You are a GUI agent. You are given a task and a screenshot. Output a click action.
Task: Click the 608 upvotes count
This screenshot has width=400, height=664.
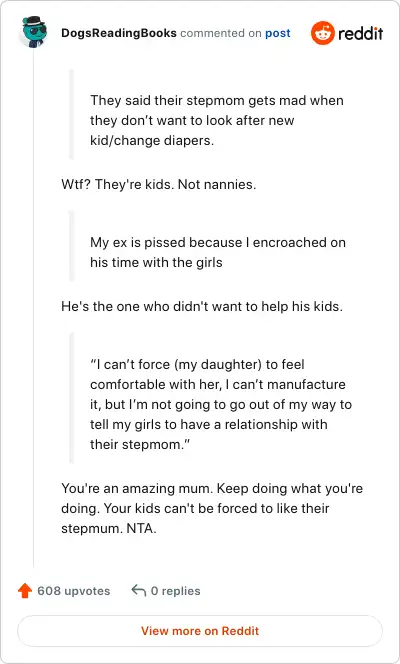[74, 591]
